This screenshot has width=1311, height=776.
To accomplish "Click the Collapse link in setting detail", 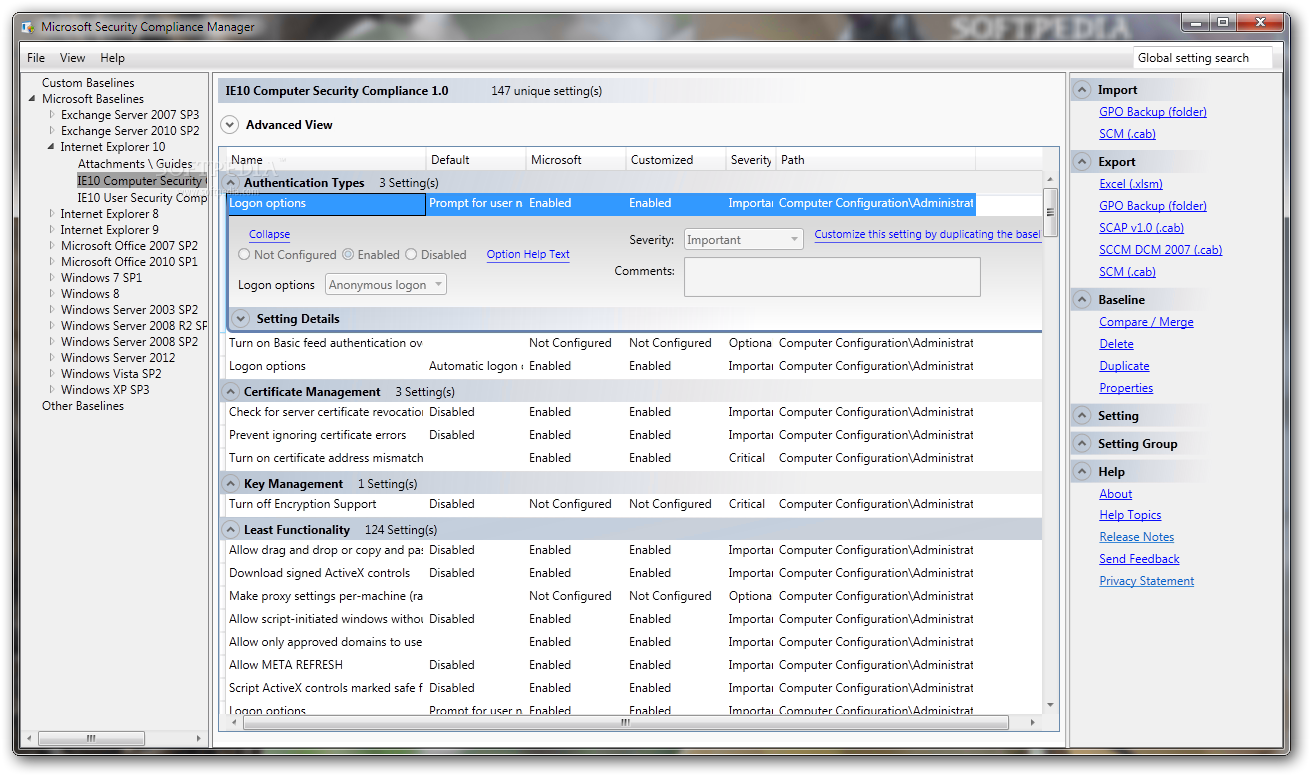I will click(x=269, y=235).
